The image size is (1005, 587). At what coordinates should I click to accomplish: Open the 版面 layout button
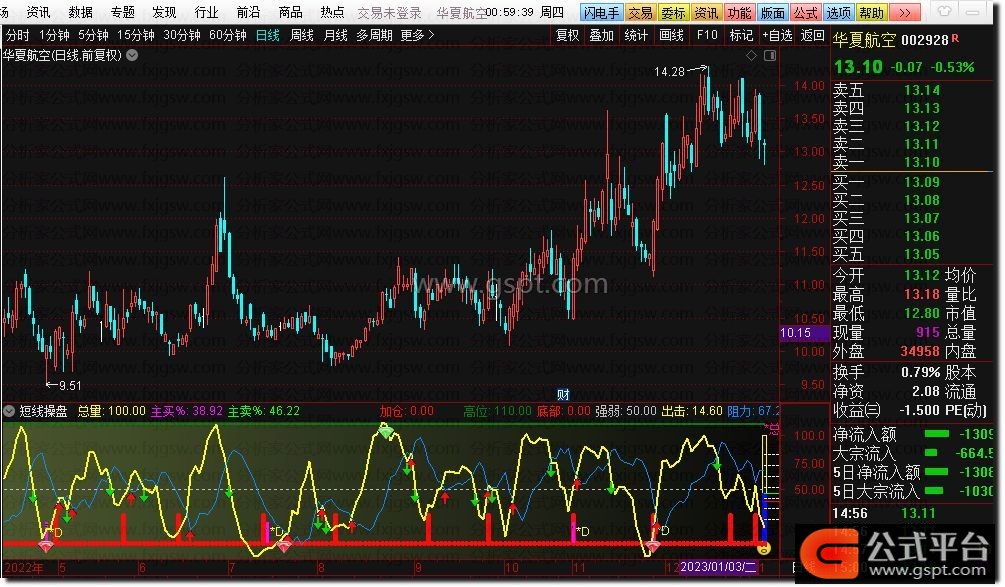[x=772, y=12]
